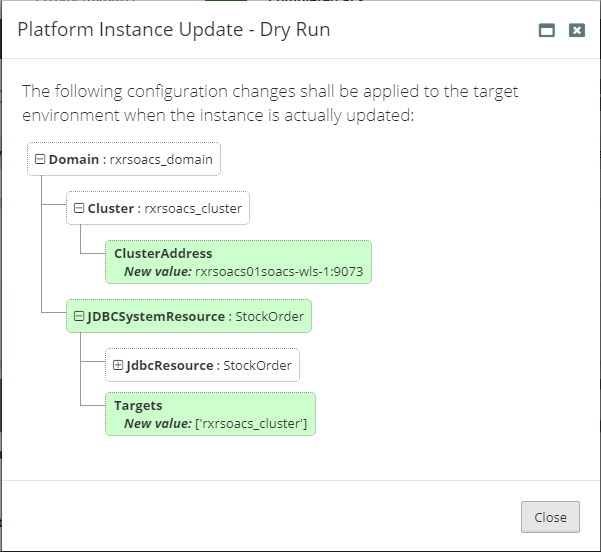Click the Domain label text

pos(73,159)
